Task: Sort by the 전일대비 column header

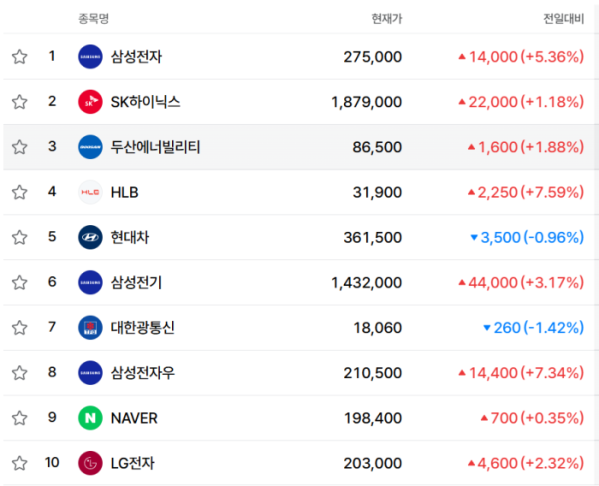Action: [x=563, y=18]
